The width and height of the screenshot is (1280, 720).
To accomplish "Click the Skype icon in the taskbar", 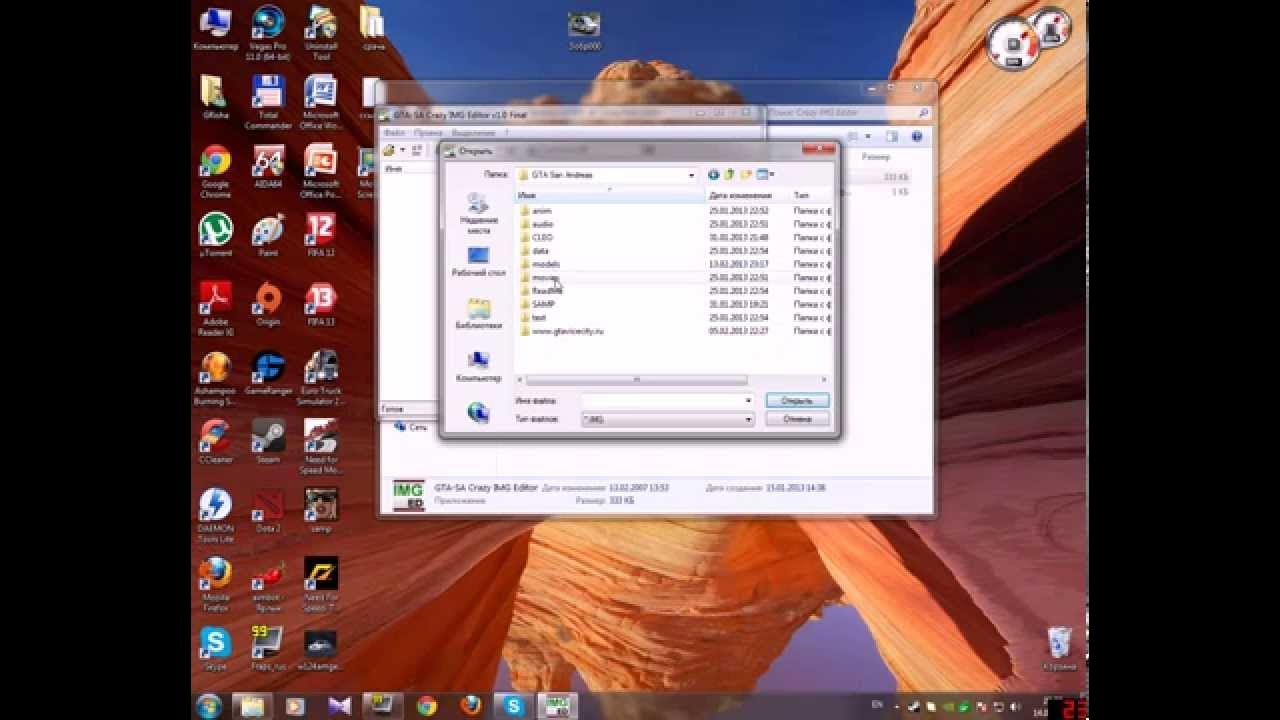I will pyautogui.click(x=514, y=706).
